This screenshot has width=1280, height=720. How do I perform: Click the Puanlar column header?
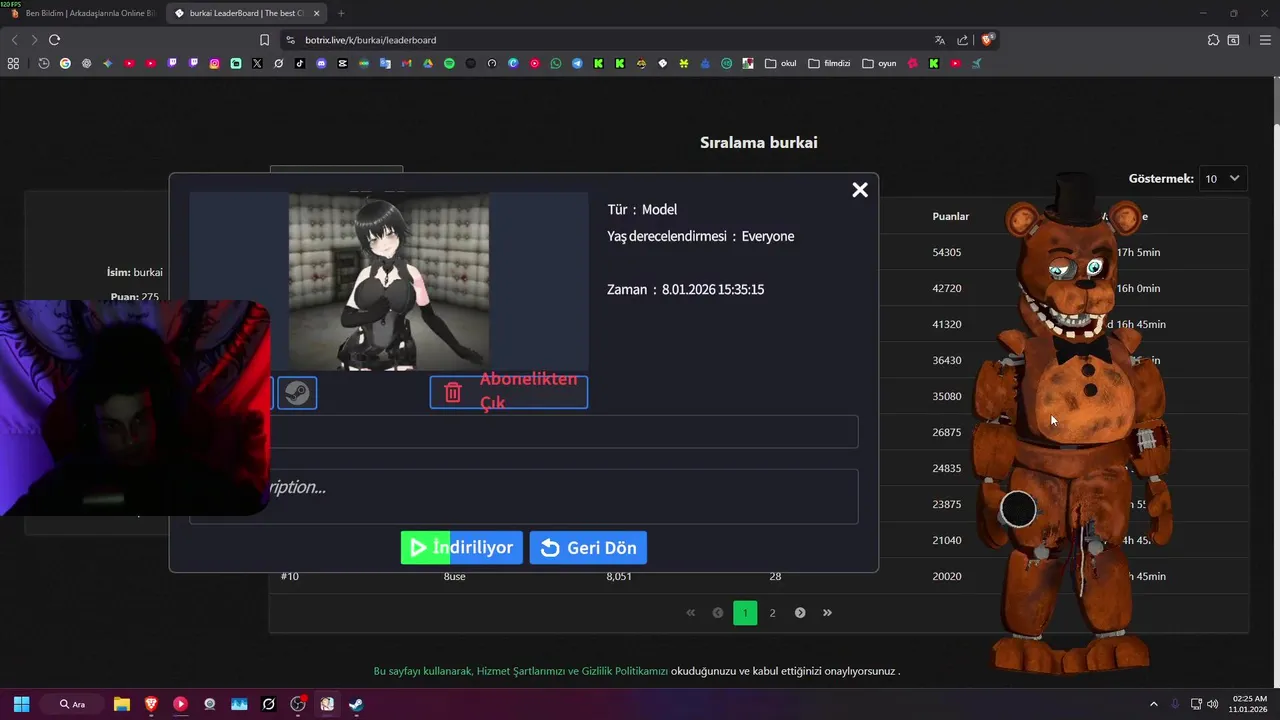tap(951, 216)
